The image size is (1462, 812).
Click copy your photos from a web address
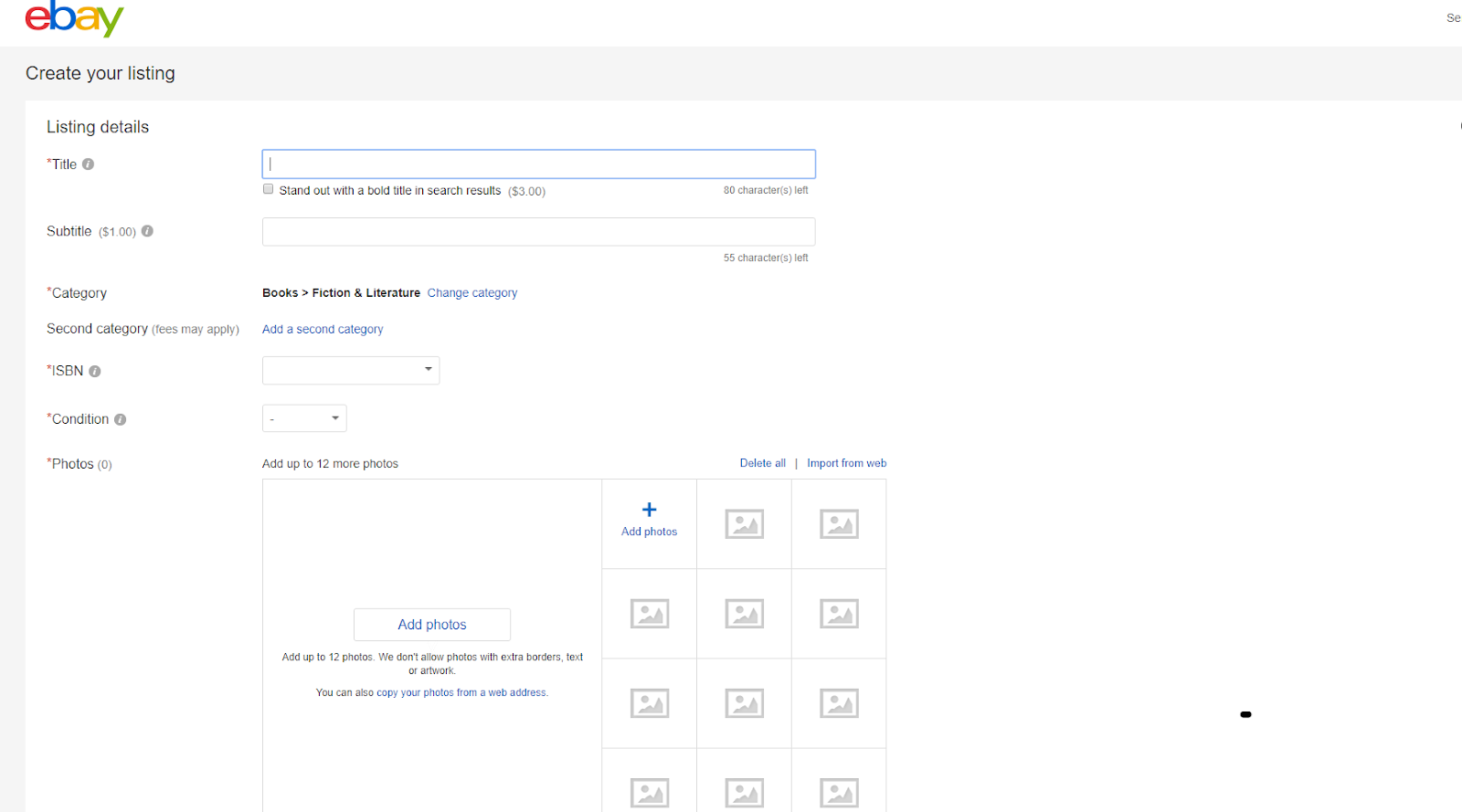pos(462,692)
